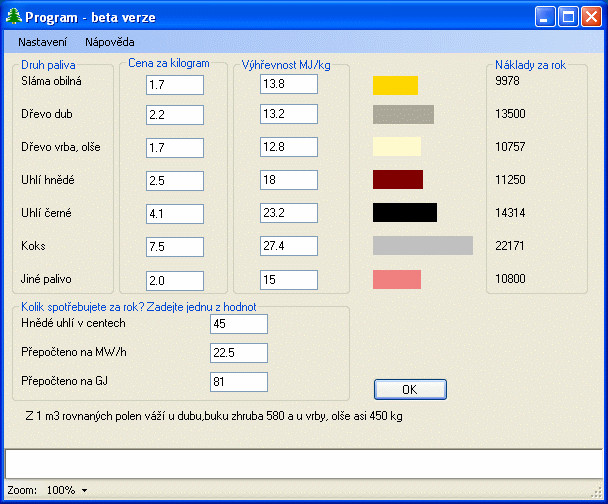608x504 pixels.
Task: Maximize the Program - beta verze window
Action: point(568,17)
